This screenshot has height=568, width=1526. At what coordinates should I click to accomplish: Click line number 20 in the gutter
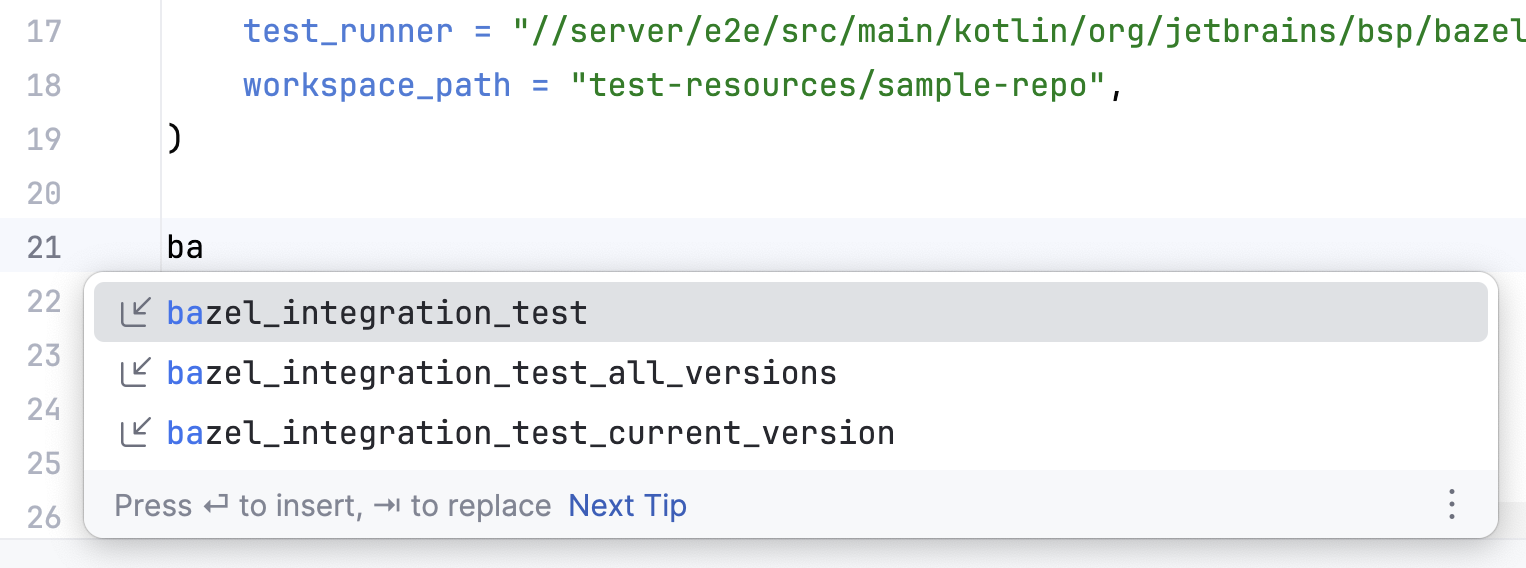45,193
